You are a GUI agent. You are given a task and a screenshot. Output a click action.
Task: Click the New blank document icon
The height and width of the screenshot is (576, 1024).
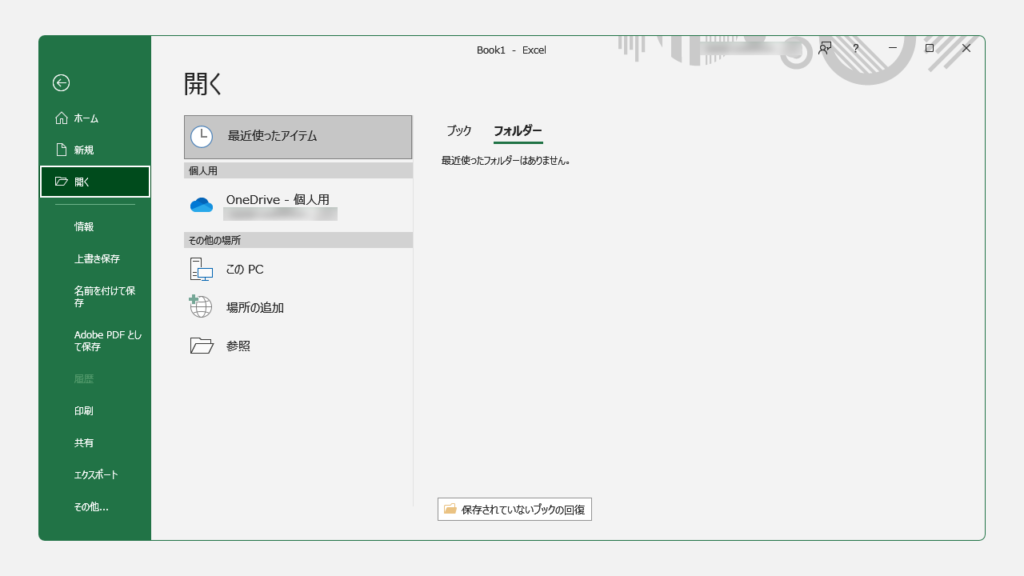(x=61, y=150)
